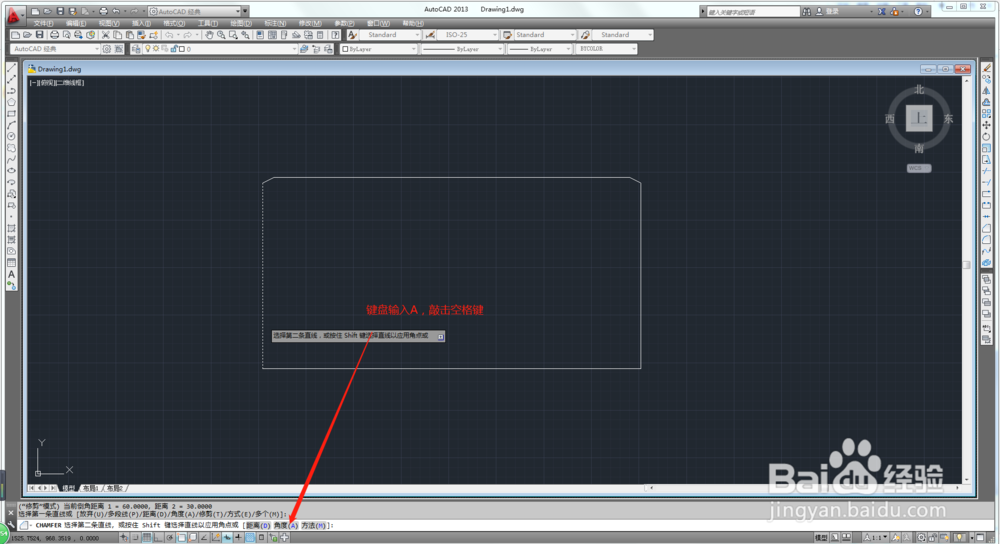Open the BYCOLOR plot style dropdown

(605, 49)
